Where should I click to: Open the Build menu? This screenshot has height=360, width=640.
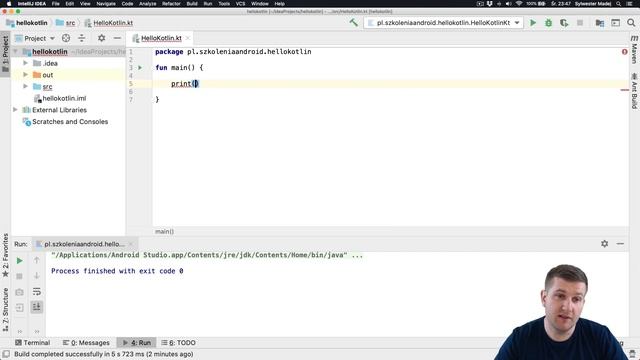(192, 4)
